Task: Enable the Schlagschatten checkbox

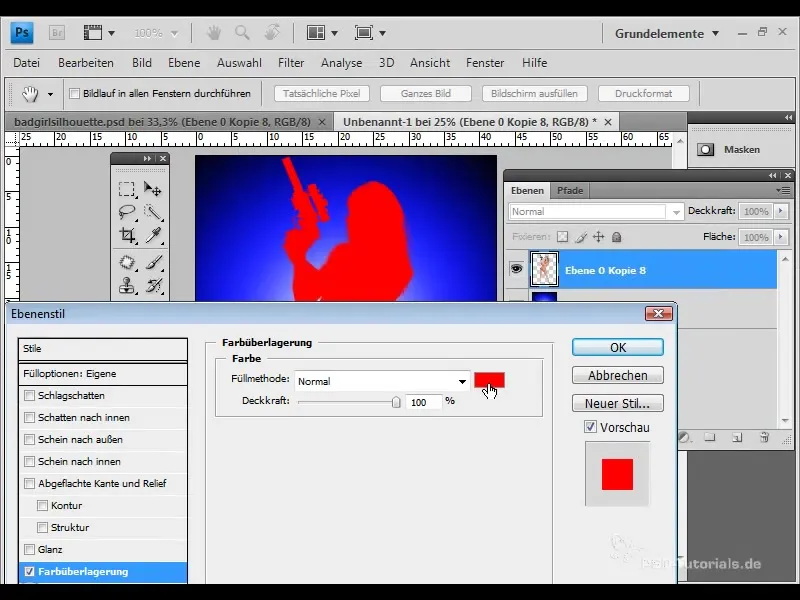Action: pyautogui.click(x=29, y=395)
